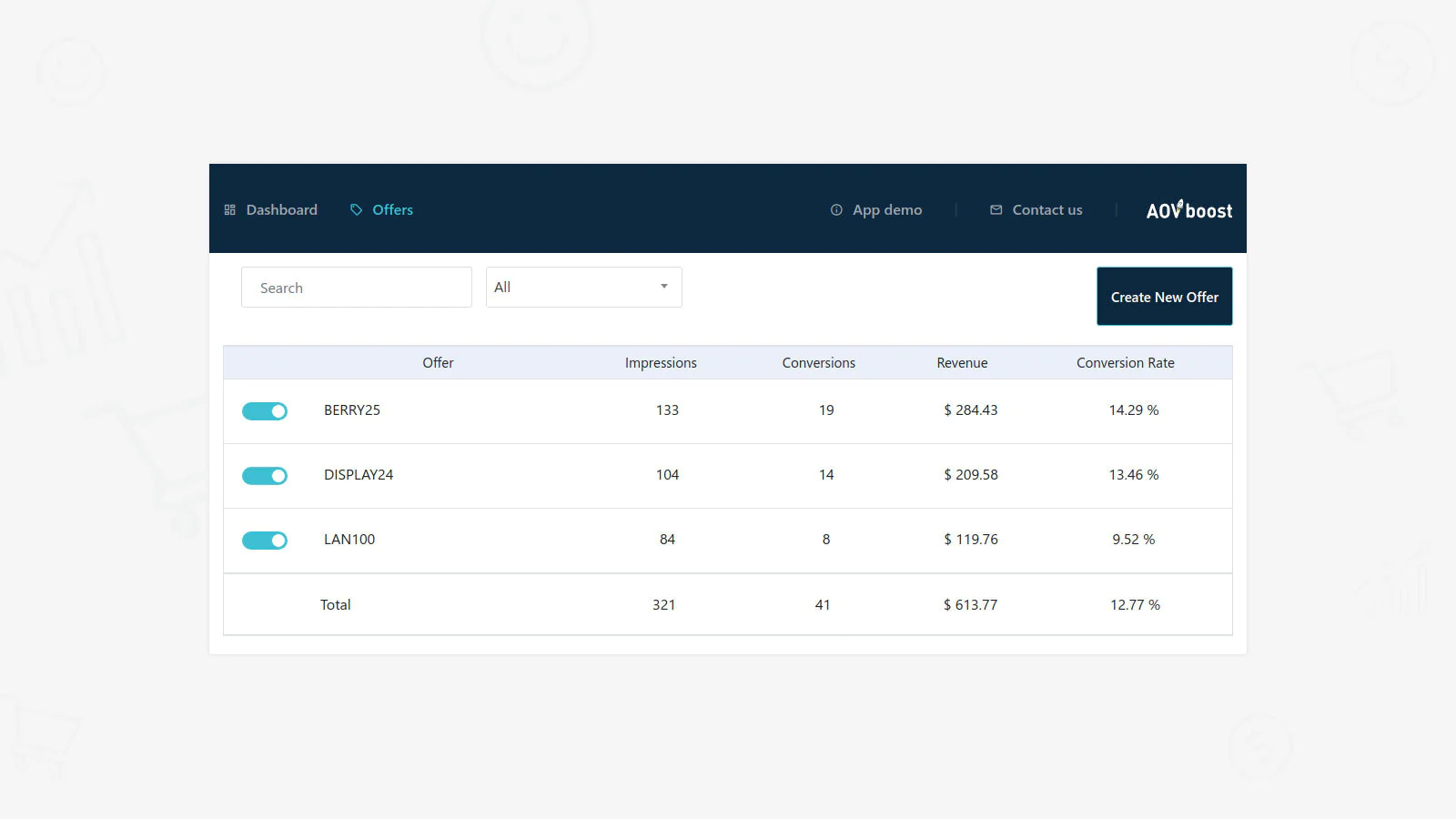Image resolution: width=1456 pixels, height=819 pixels.
Task: Select LAN100 conversions value 8
Action: (826, 540)
